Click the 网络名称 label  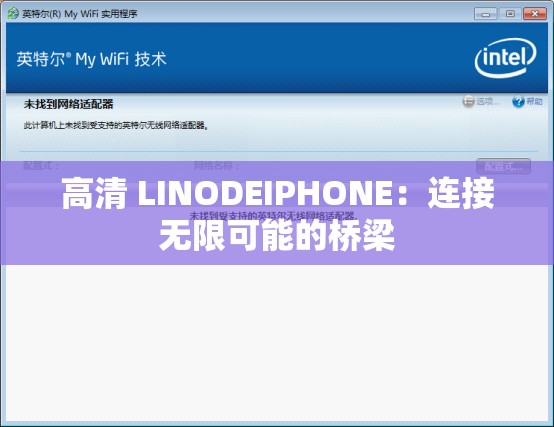point(216,166)
